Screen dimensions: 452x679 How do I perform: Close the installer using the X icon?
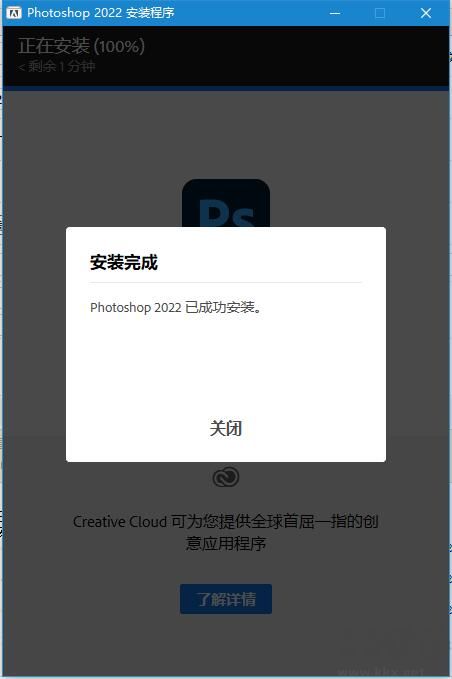(x=426, y=13)
